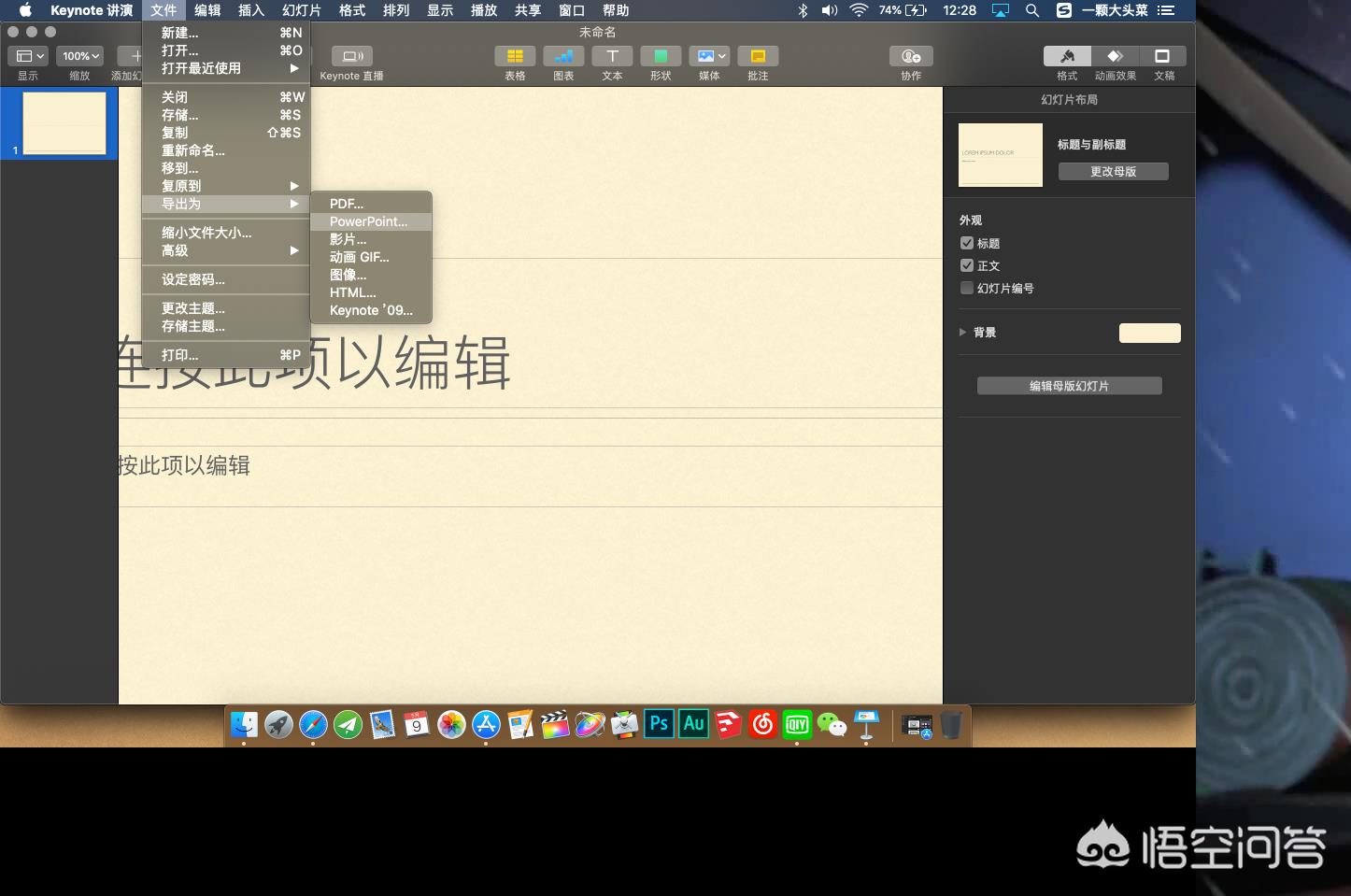
Task: Launch Adobe Audition from the Dock
Action: (693, 723)
